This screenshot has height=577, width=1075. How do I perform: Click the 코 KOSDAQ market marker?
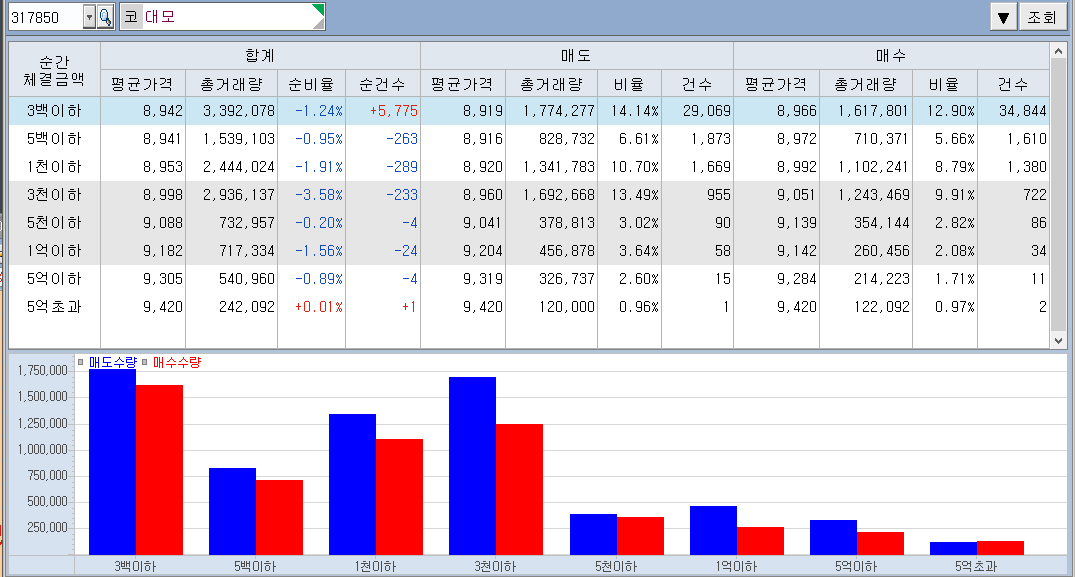(x=131, y=17)
